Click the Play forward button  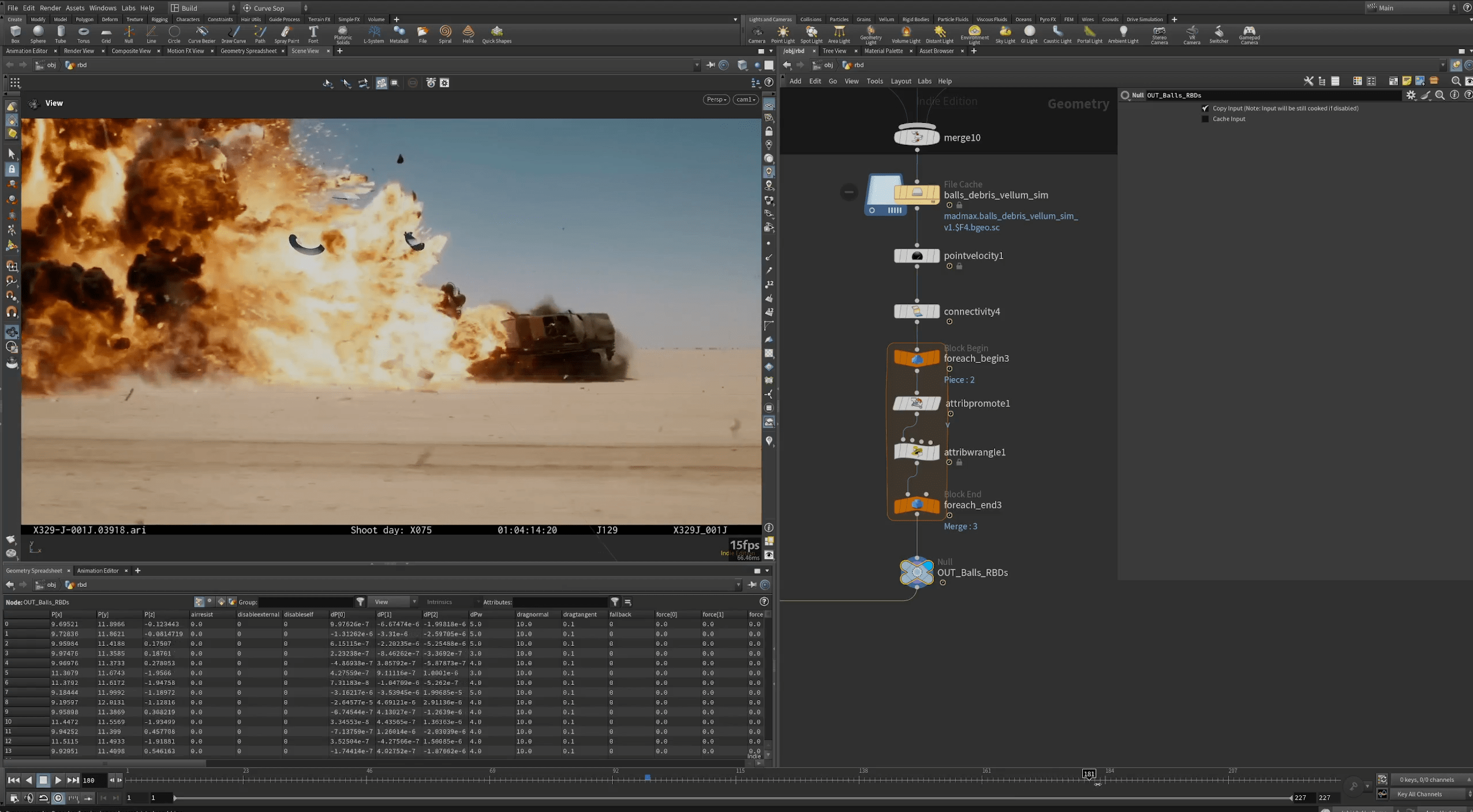[58, 780]
